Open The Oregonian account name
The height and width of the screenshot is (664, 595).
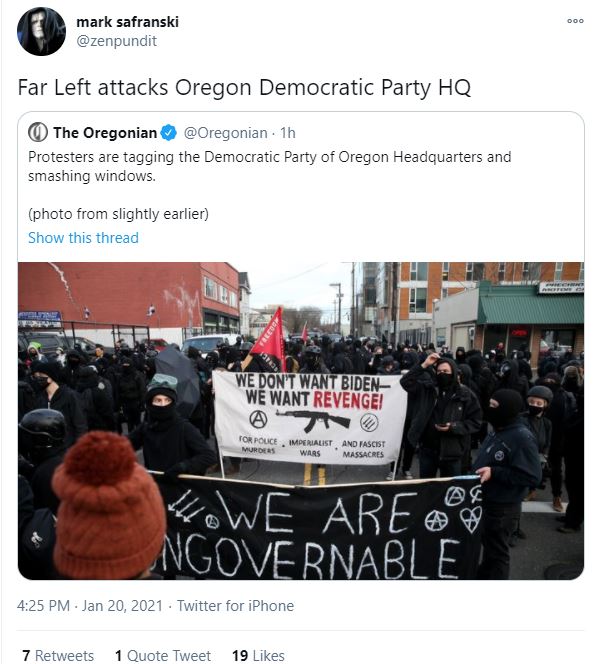[x=105, y=133]
